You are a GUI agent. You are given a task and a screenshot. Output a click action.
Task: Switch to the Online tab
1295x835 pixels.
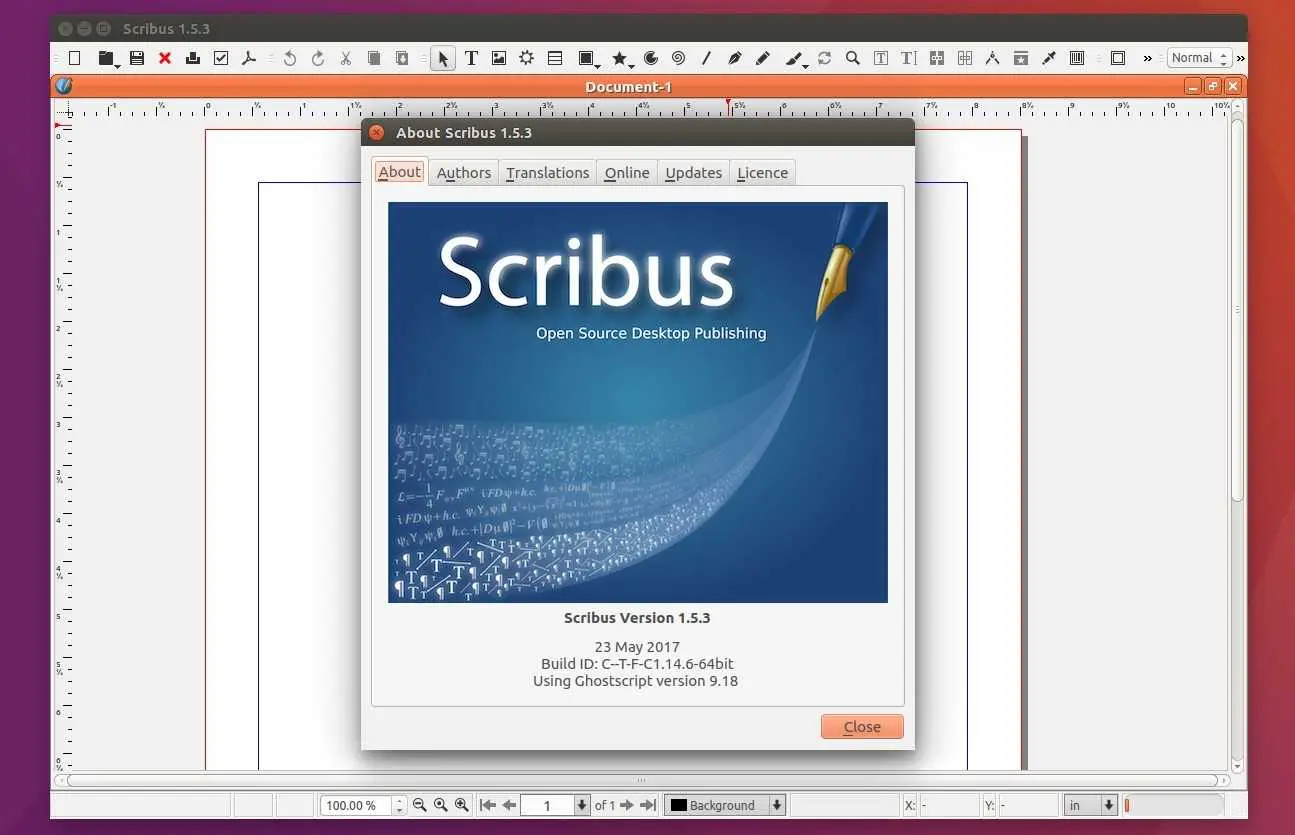tap(627, 173)
